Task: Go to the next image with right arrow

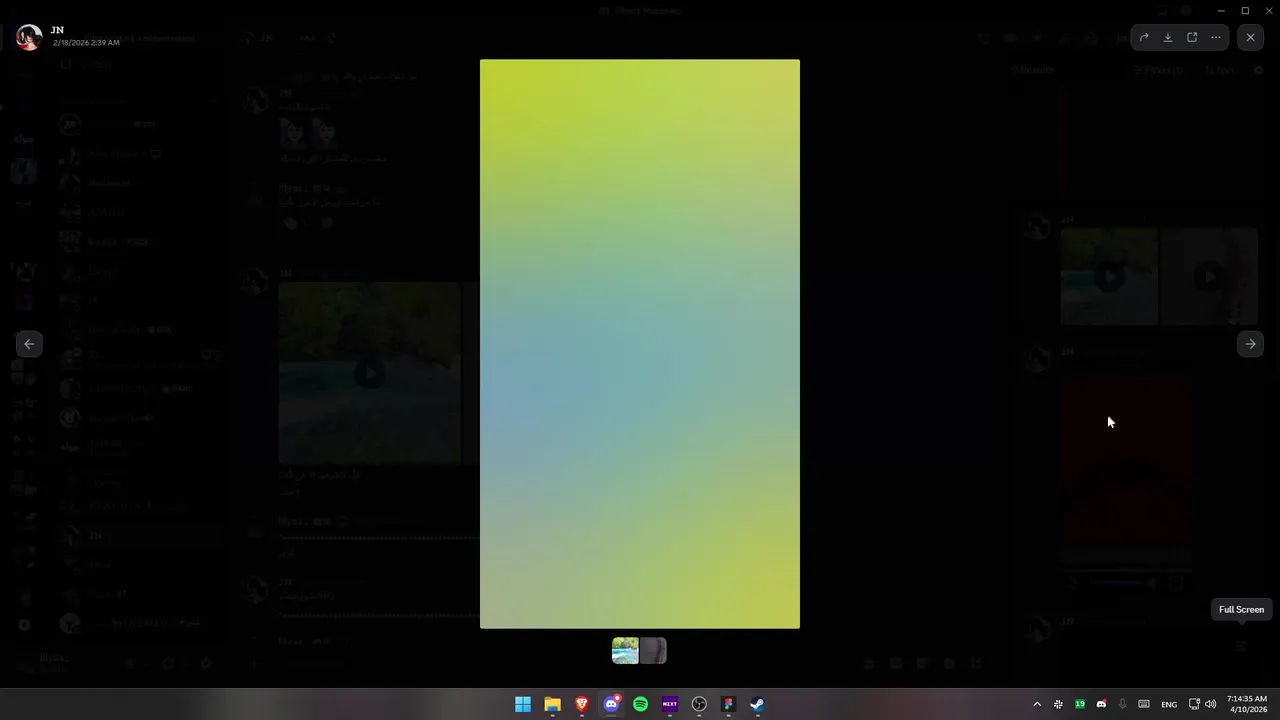Action: click(x=1250, y=344)
